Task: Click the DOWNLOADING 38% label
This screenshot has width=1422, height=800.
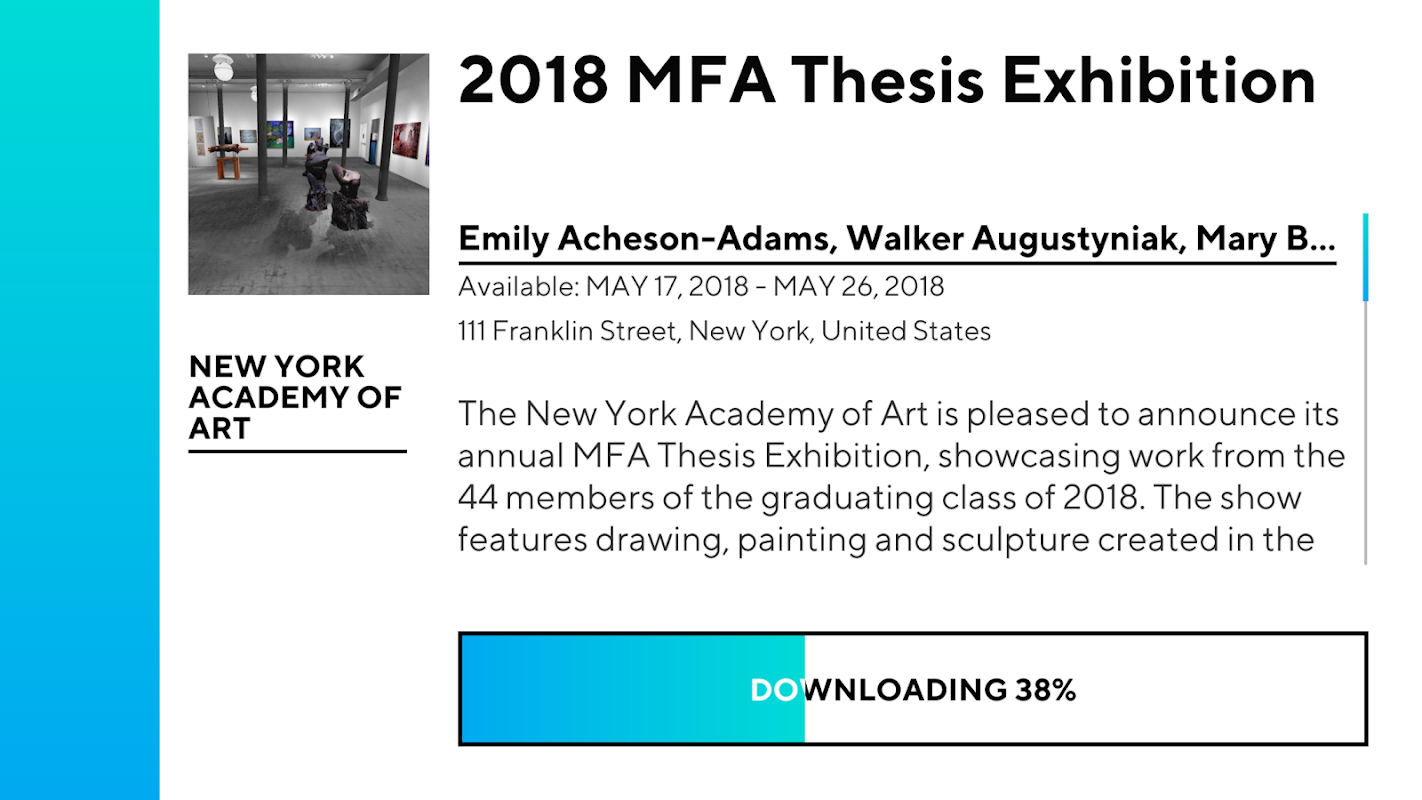Action: point(912,690)
